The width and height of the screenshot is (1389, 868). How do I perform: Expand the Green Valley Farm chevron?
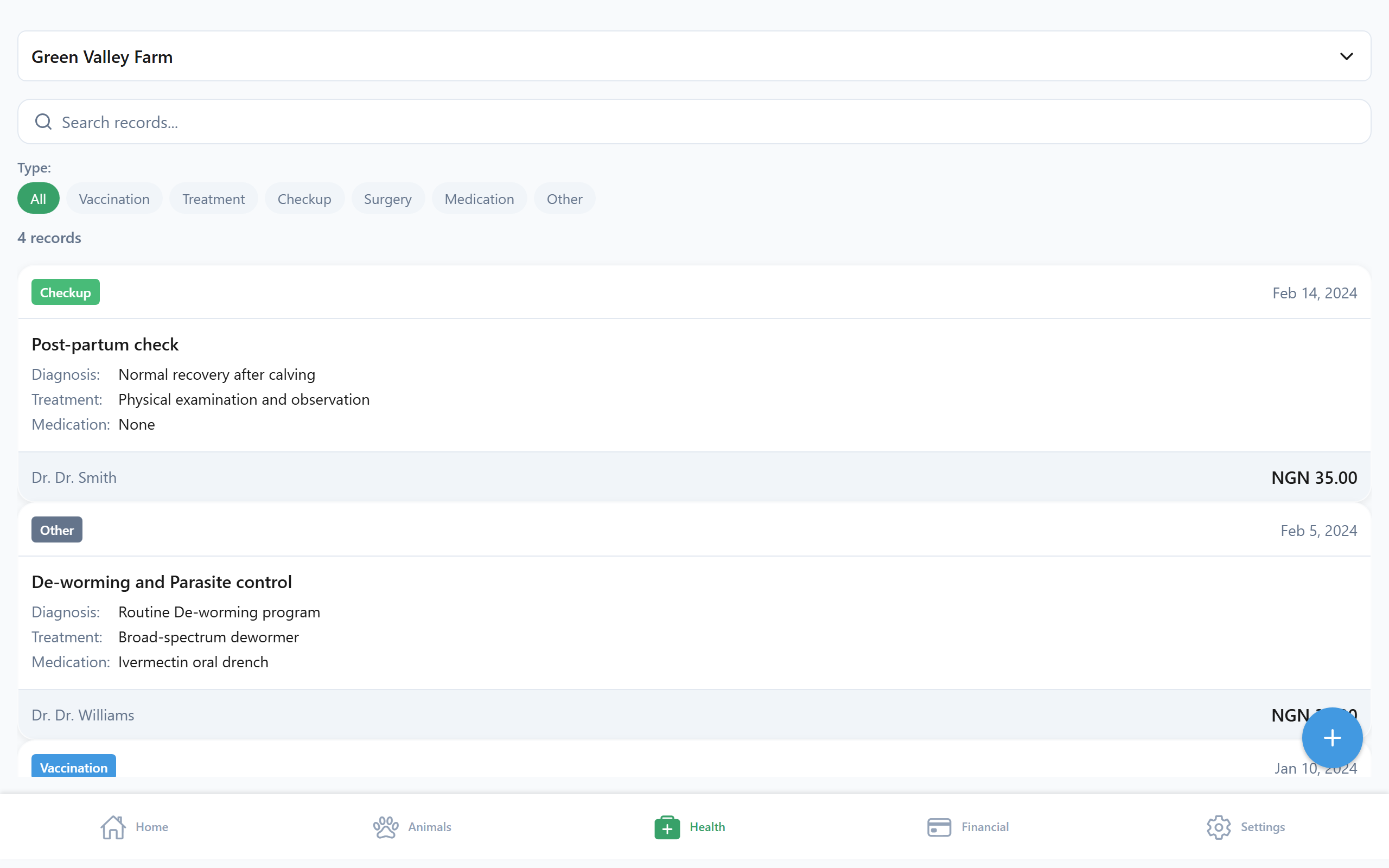(x=1346, y=56)
